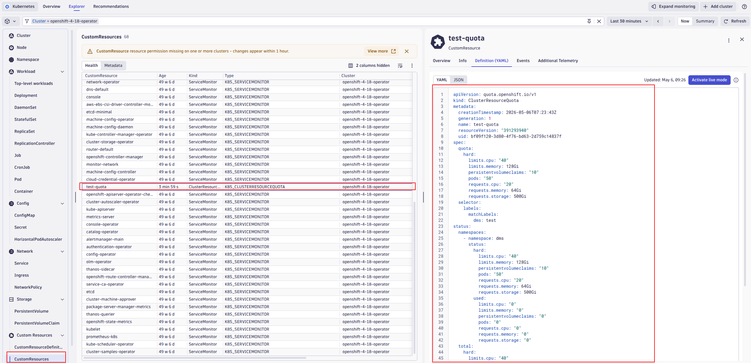Image resolution: width=751 pixels, height=363 pixels.
Task: Click the test-quota Kubernetes resource icon
Action: coord(437,42)
